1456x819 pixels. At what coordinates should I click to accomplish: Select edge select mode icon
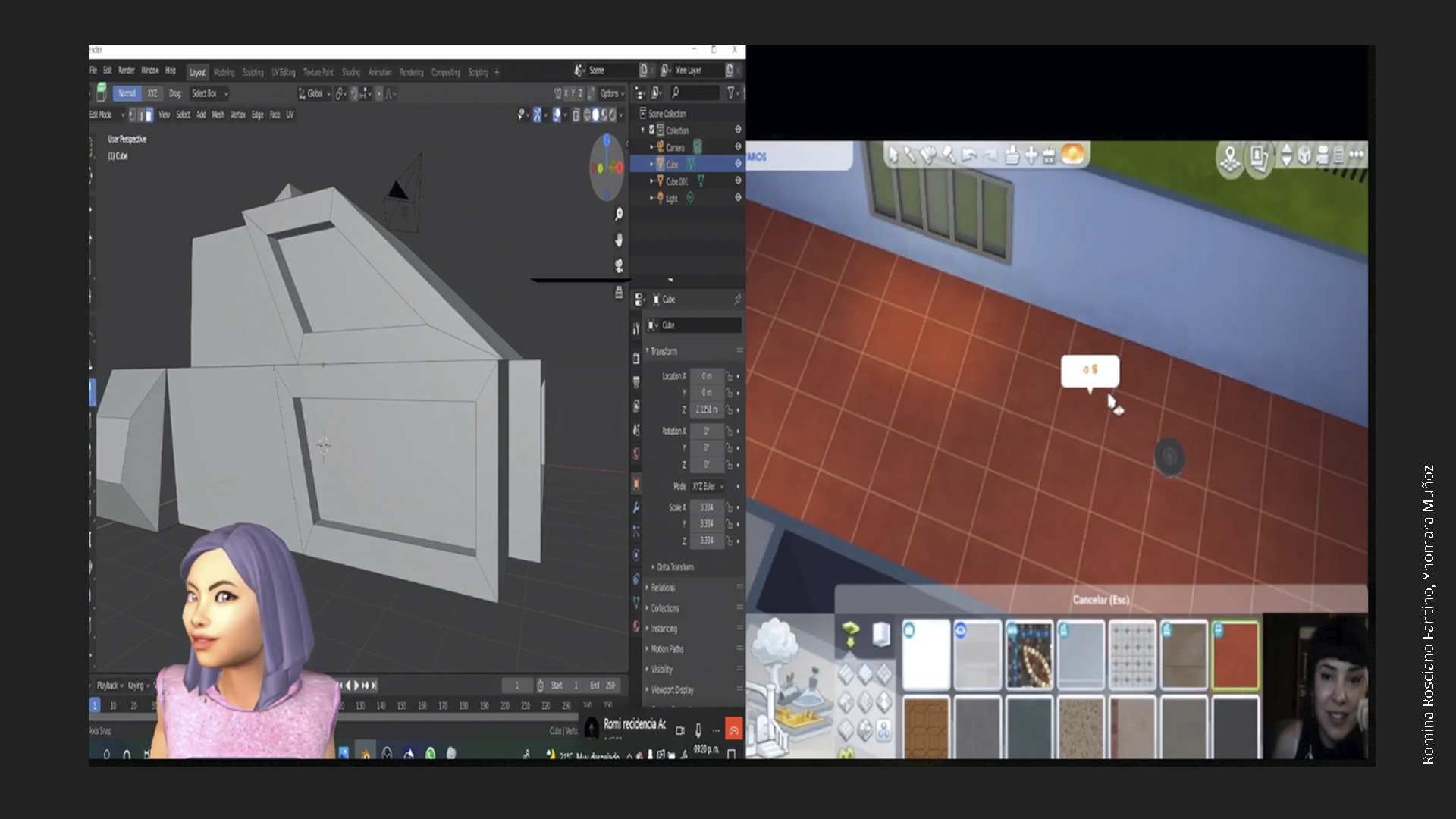point(140,115)
